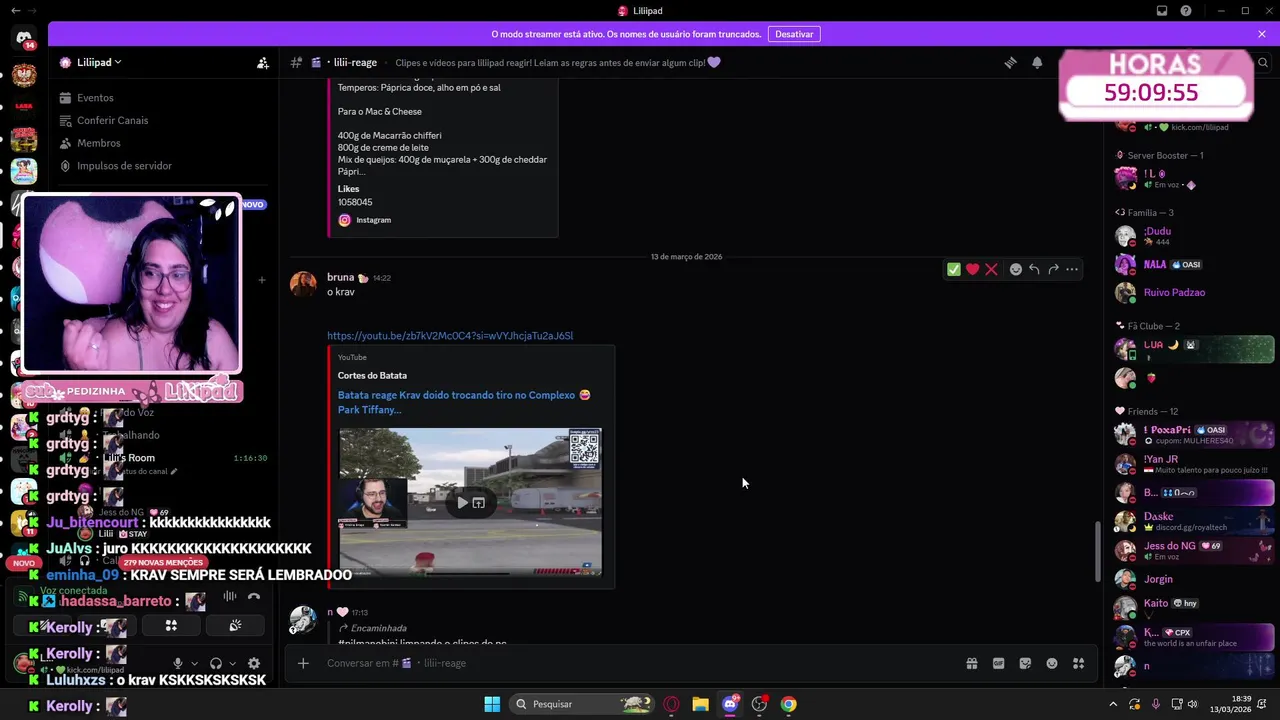This screenshot has height=720, width=1280.
Task: Open threads icon in channel header
Action: point(1010,62)
